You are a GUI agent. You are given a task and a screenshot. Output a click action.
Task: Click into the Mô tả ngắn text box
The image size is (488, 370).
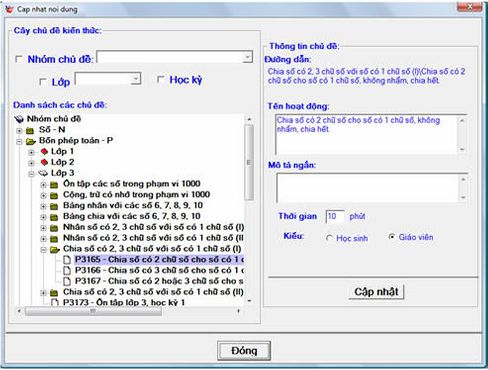tap(367, 188)
